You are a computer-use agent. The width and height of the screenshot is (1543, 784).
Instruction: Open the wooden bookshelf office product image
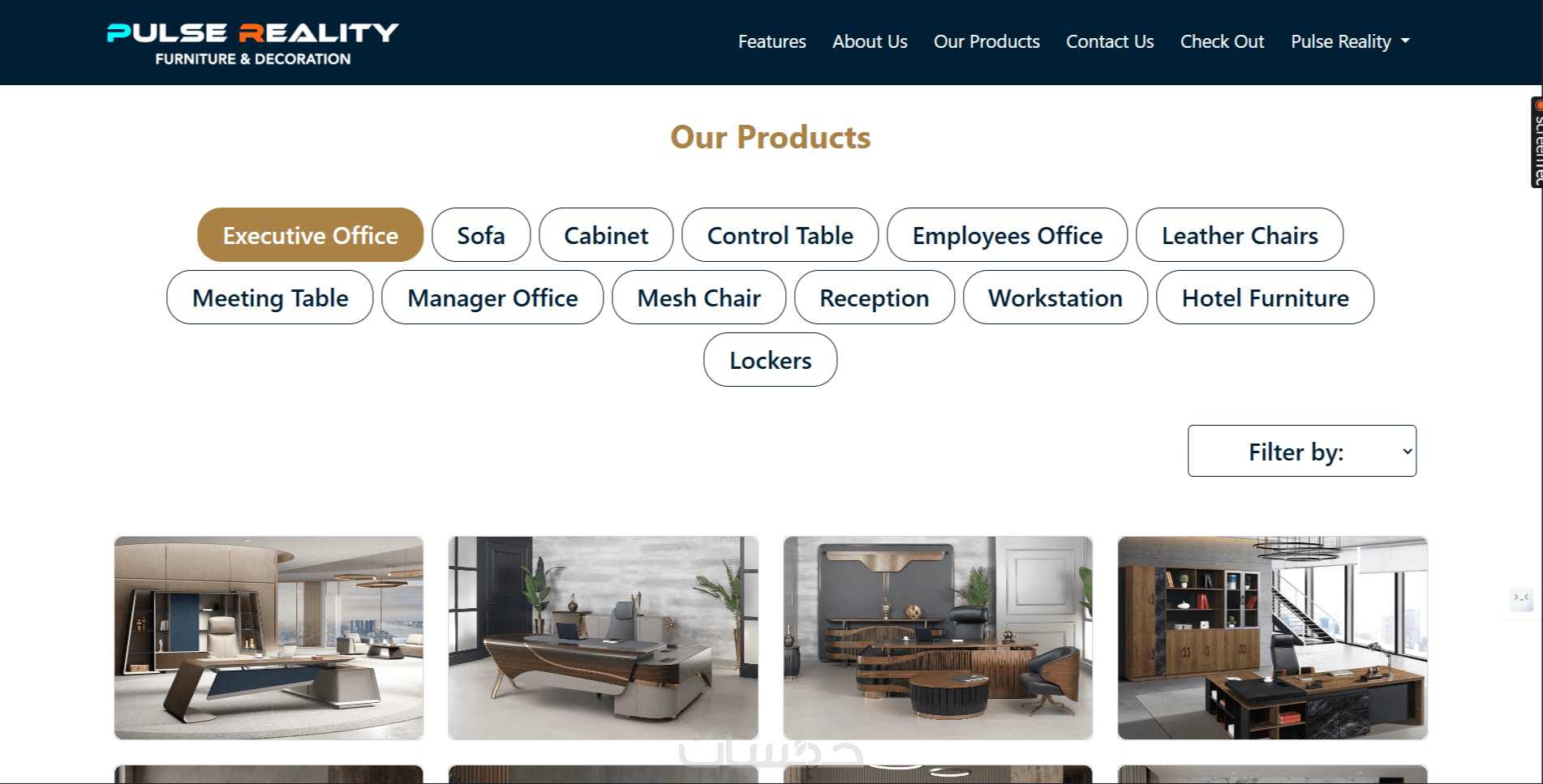click(x=1272, y=638)
